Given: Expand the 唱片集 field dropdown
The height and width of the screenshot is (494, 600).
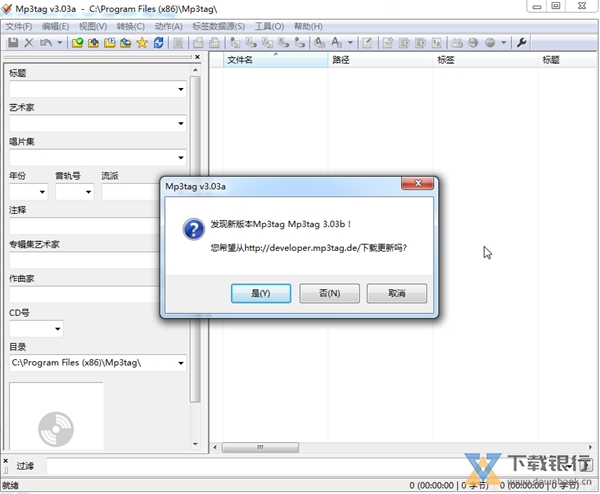Looking at the screenshot, I should (x=181, y=158).
